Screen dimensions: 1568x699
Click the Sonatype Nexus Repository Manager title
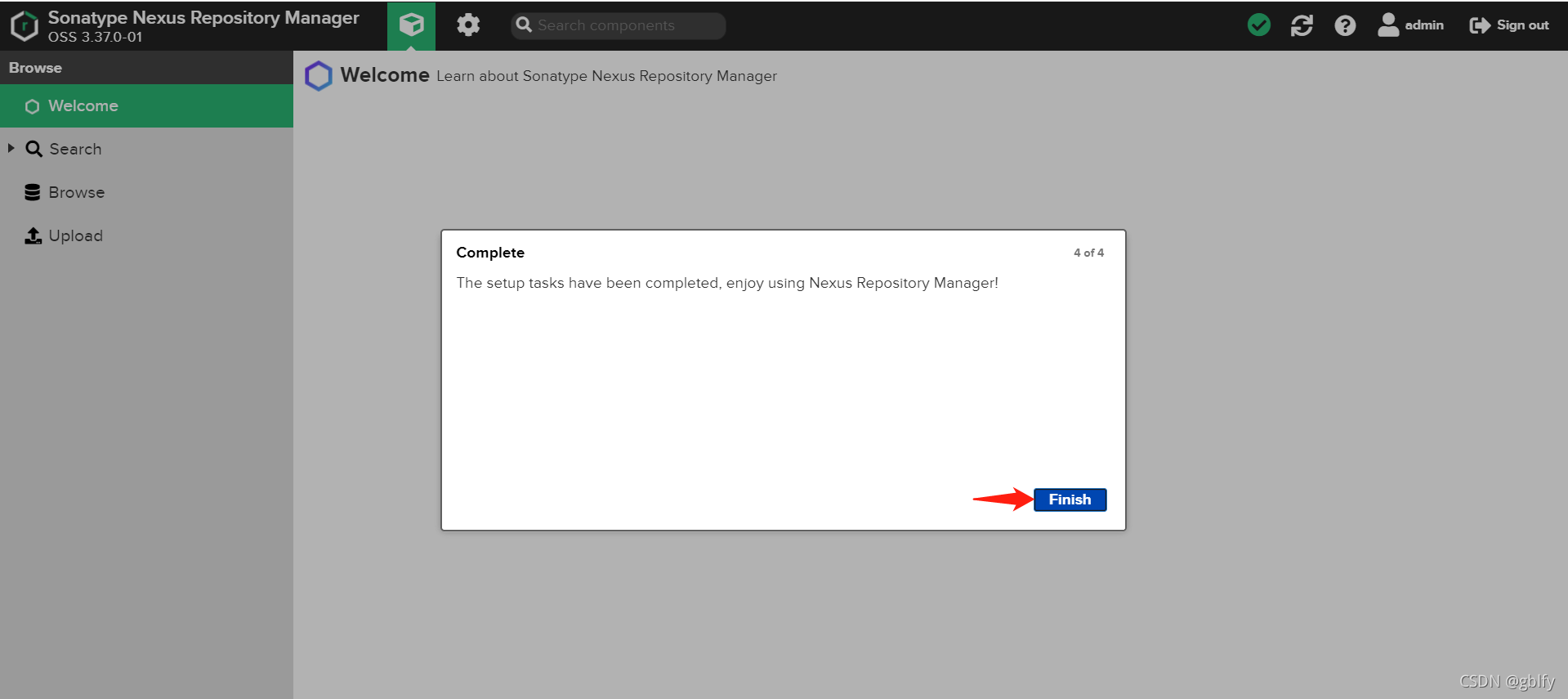coord(203,17)
